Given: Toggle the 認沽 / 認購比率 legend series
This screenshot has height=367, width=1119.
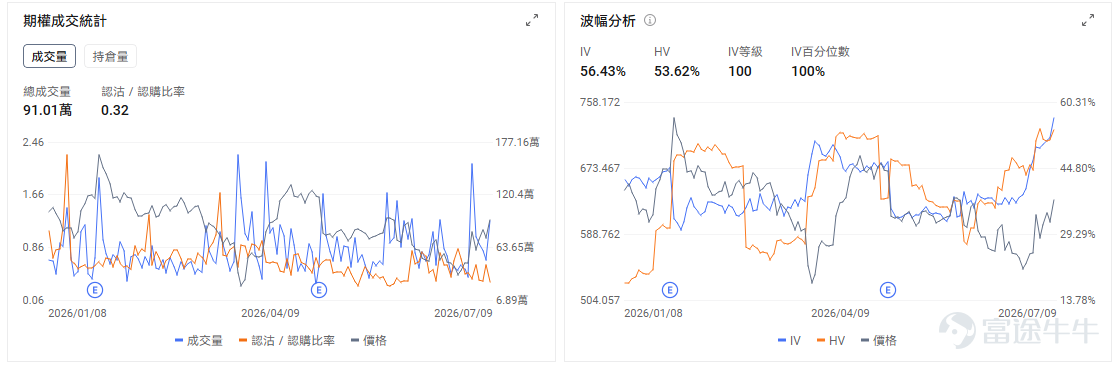Looking at the screenshot, I should tap(286, 341).
